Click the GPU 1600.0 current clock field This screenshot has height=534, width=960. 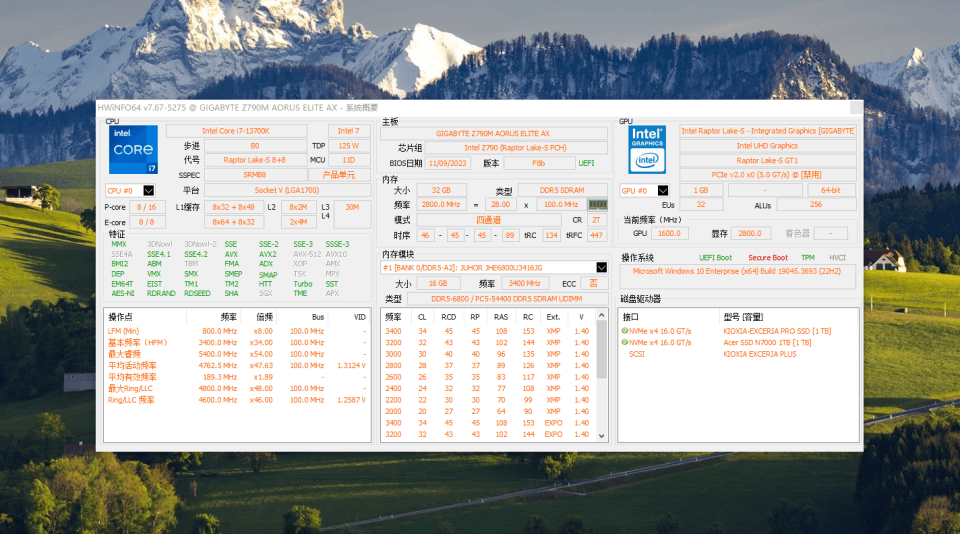[x=669, y=233]
